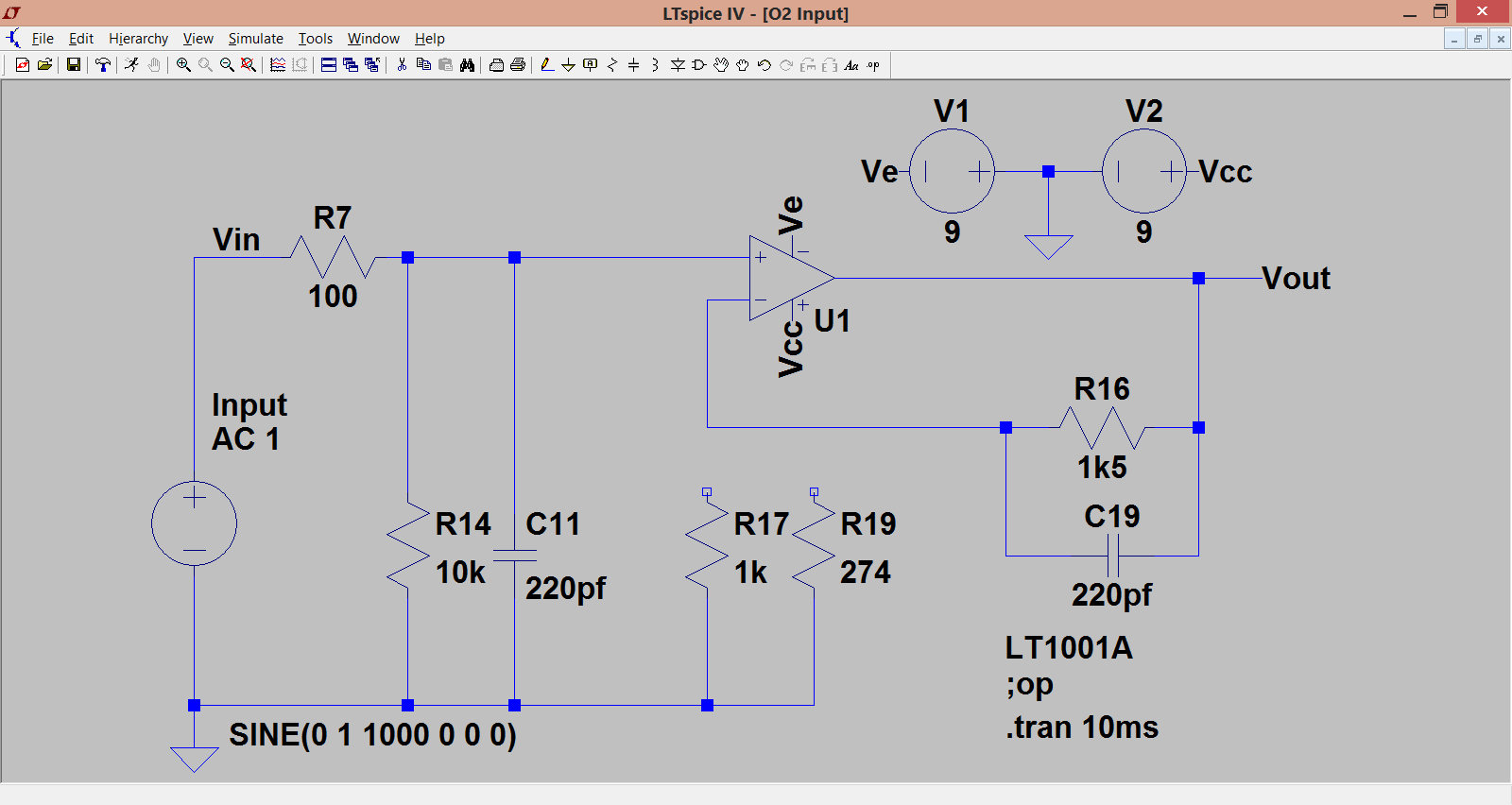Click the Mirror toolbar icon
The image size is (1512, 805).
830,64
